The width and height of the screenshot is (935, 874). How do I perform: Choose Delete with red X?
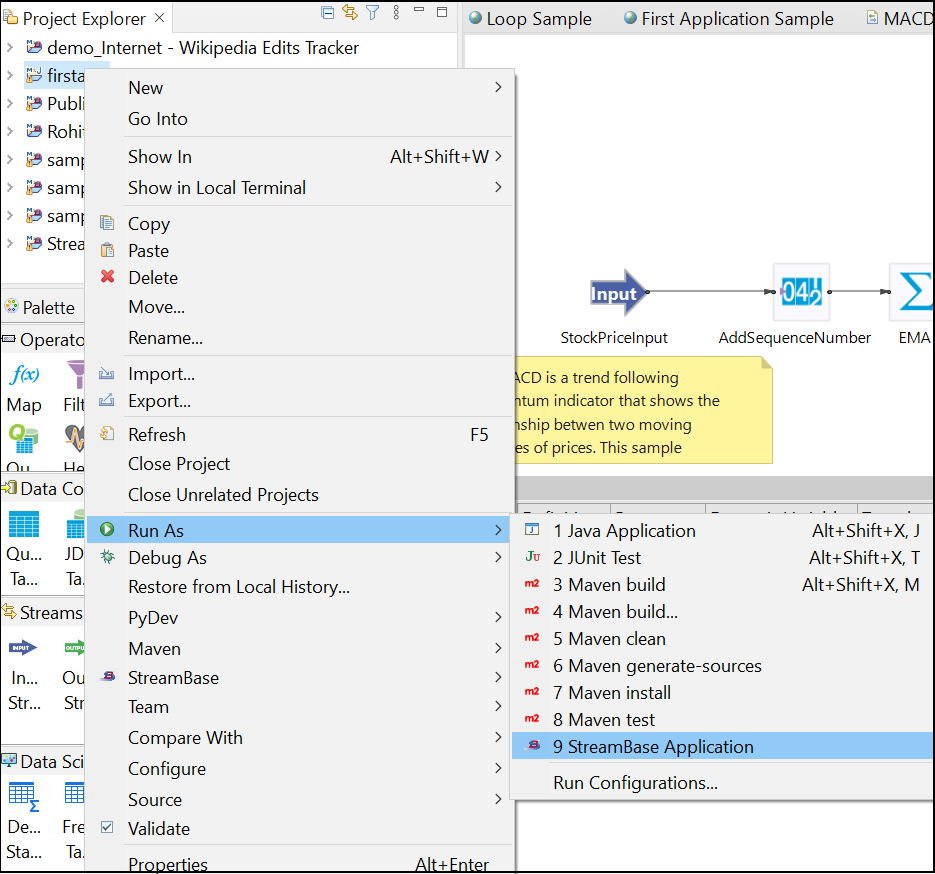[x=300, y=278]
